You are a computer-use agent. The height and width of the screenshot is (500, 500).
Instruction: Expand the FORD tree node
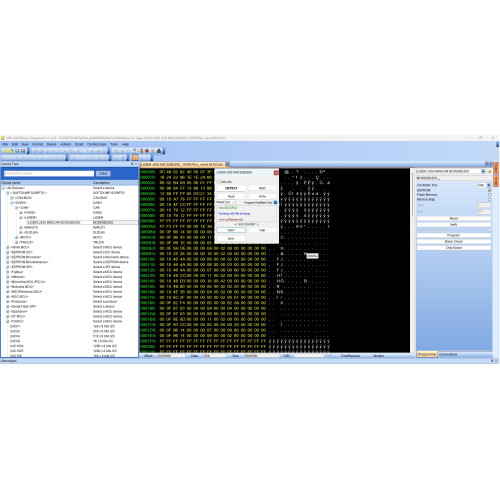tap(21, 212)
